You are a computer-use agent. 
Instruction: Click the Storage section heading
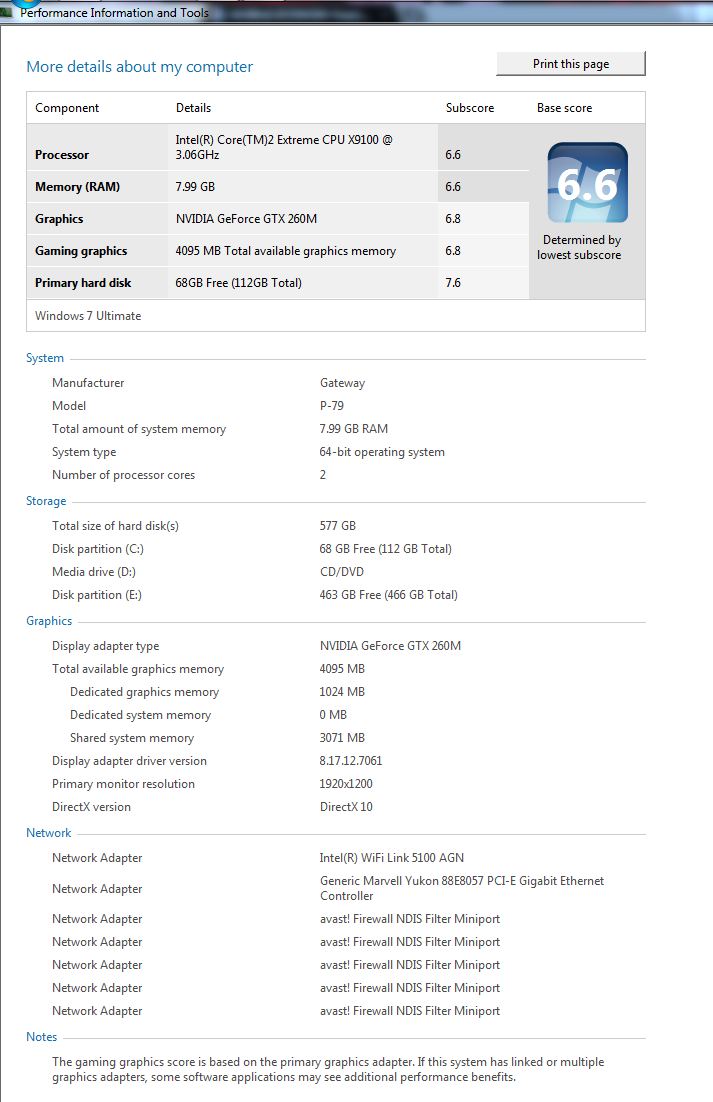coord(46,501)
